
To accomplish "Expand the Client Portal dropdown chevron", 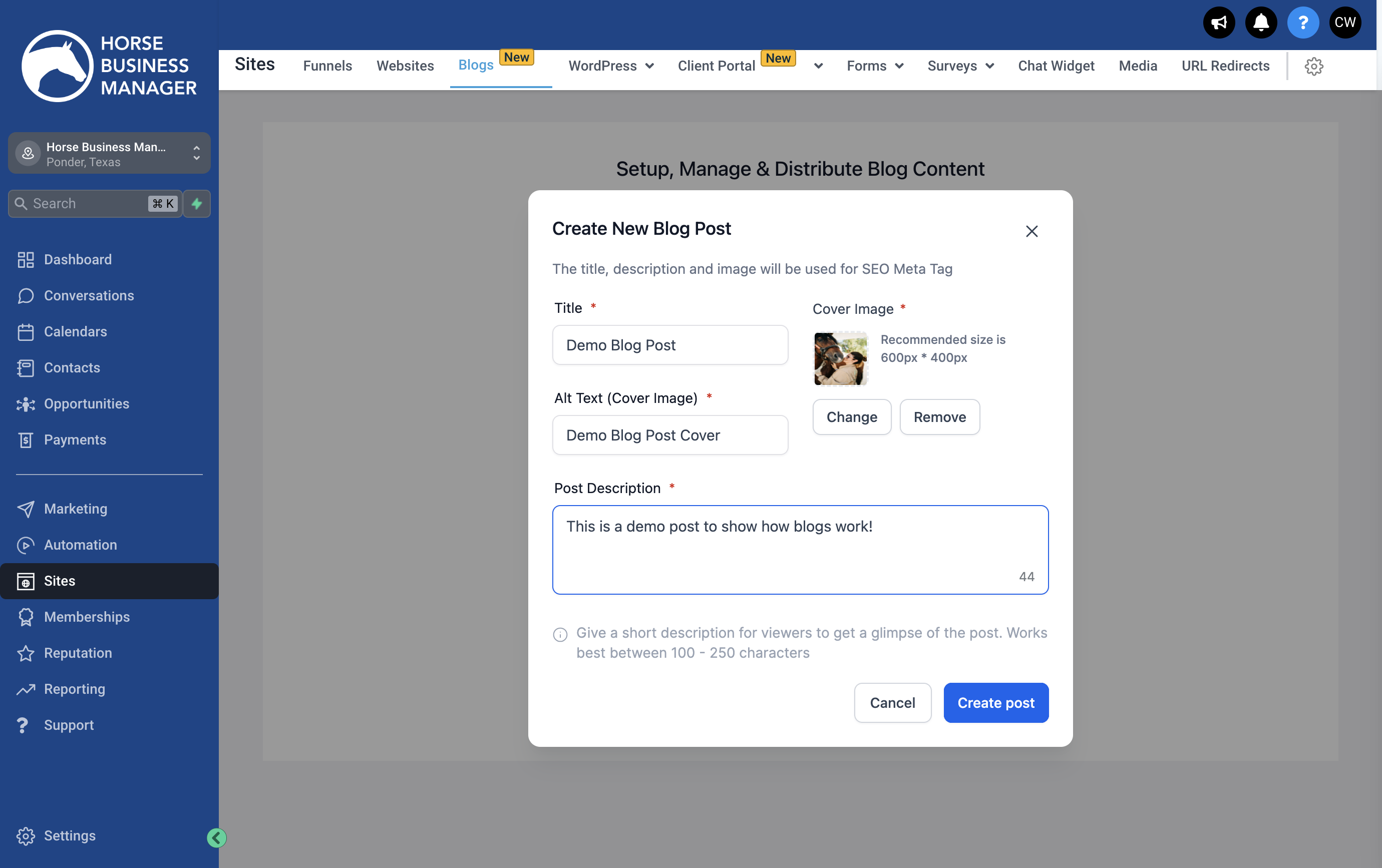I will pyautogui.click(x=818, y=67).
